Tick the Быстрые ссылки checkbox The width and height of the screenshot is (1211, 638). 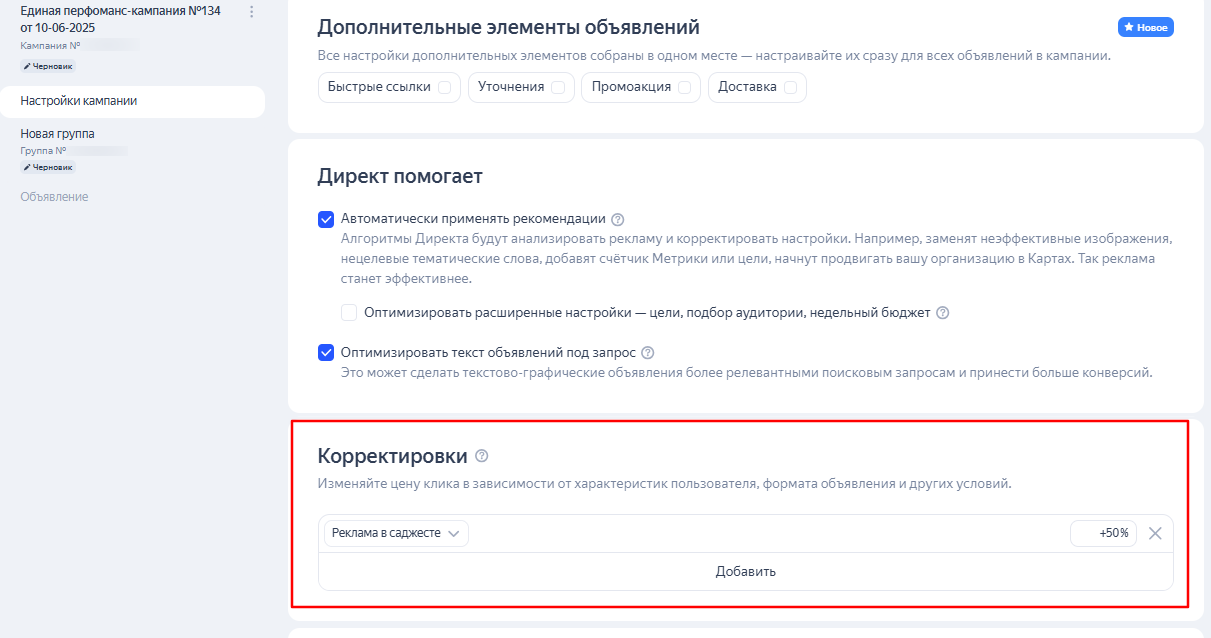444,87
